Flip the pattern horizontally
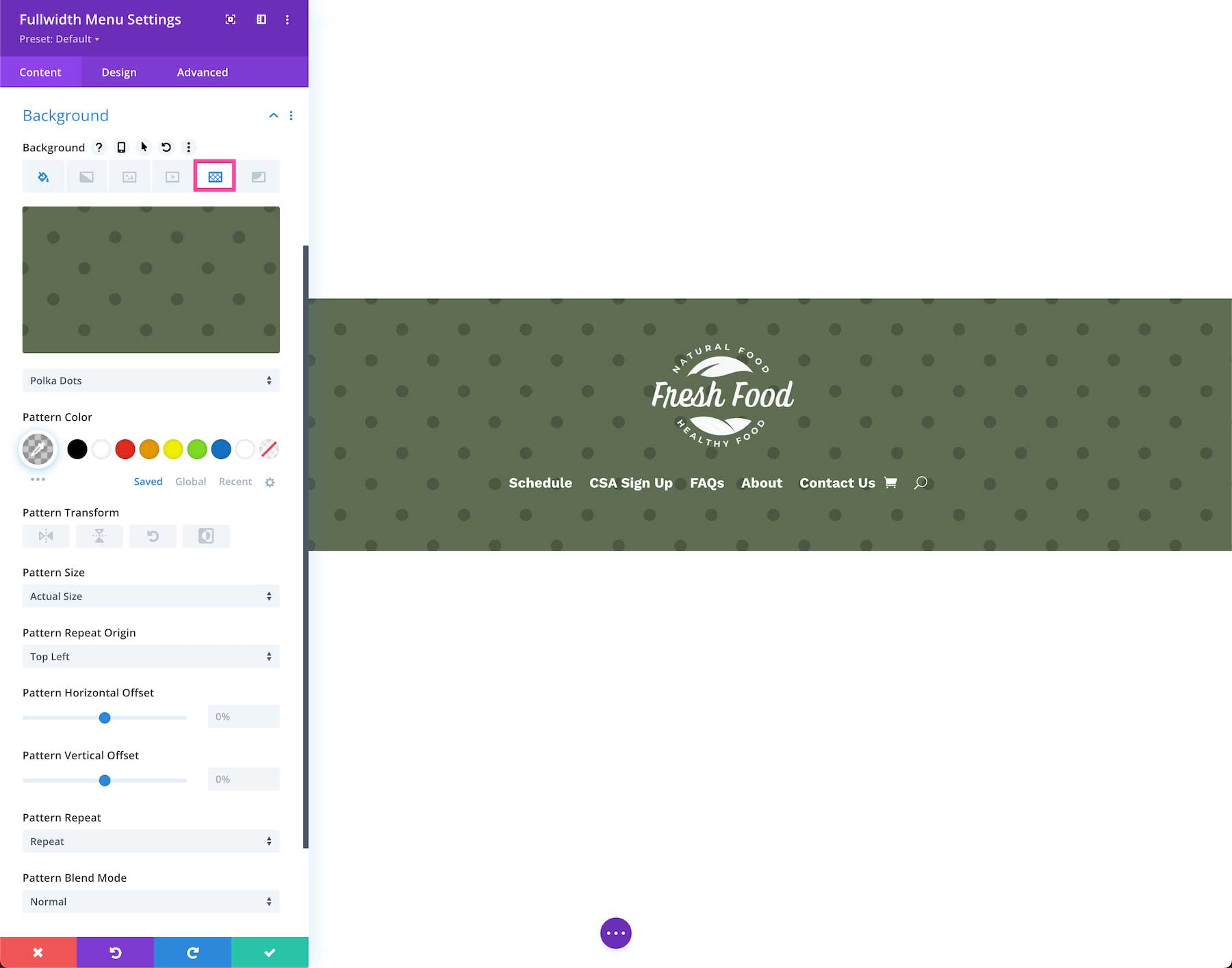This screenshot has height=968, width=1232. tap(45, 536)
